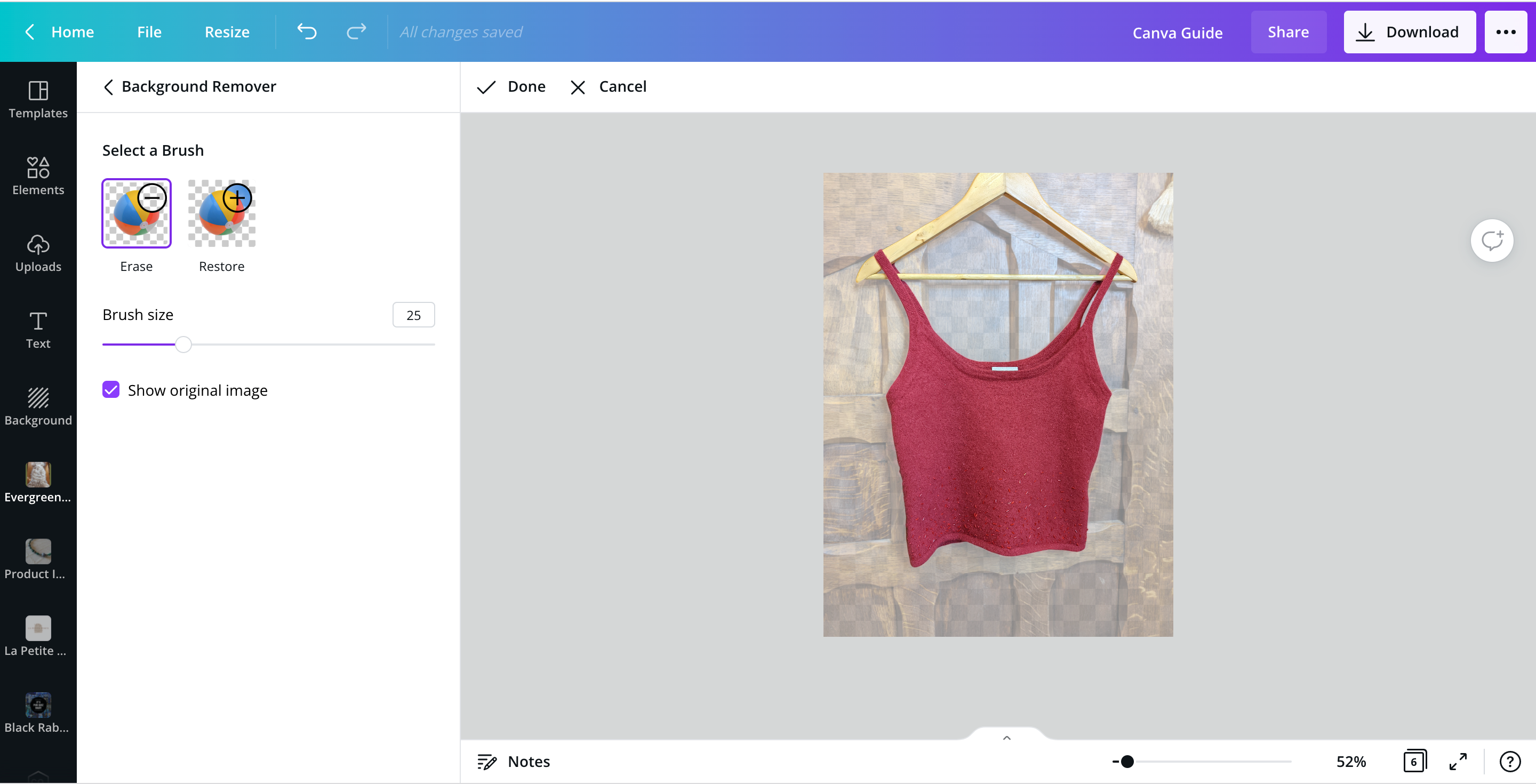This screenshot has width=1536, height=784.
Task: Select the Erase brush
Action: click(137, 213)
